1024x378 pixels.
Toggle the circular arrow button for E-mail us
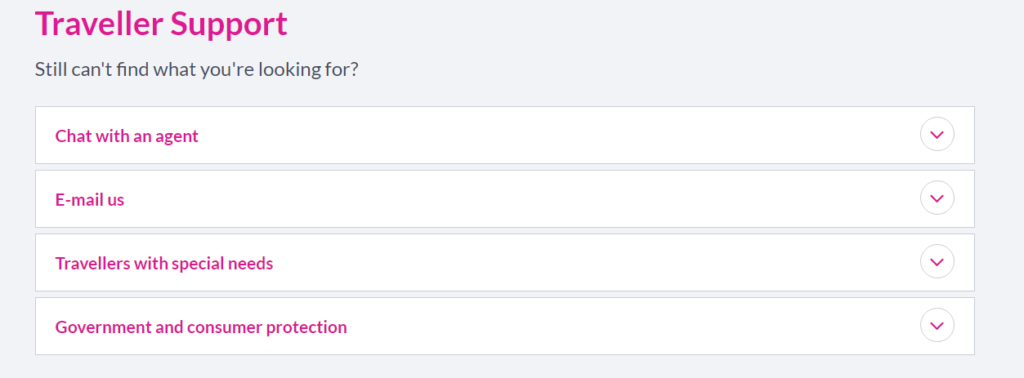(x=936, y=198)
